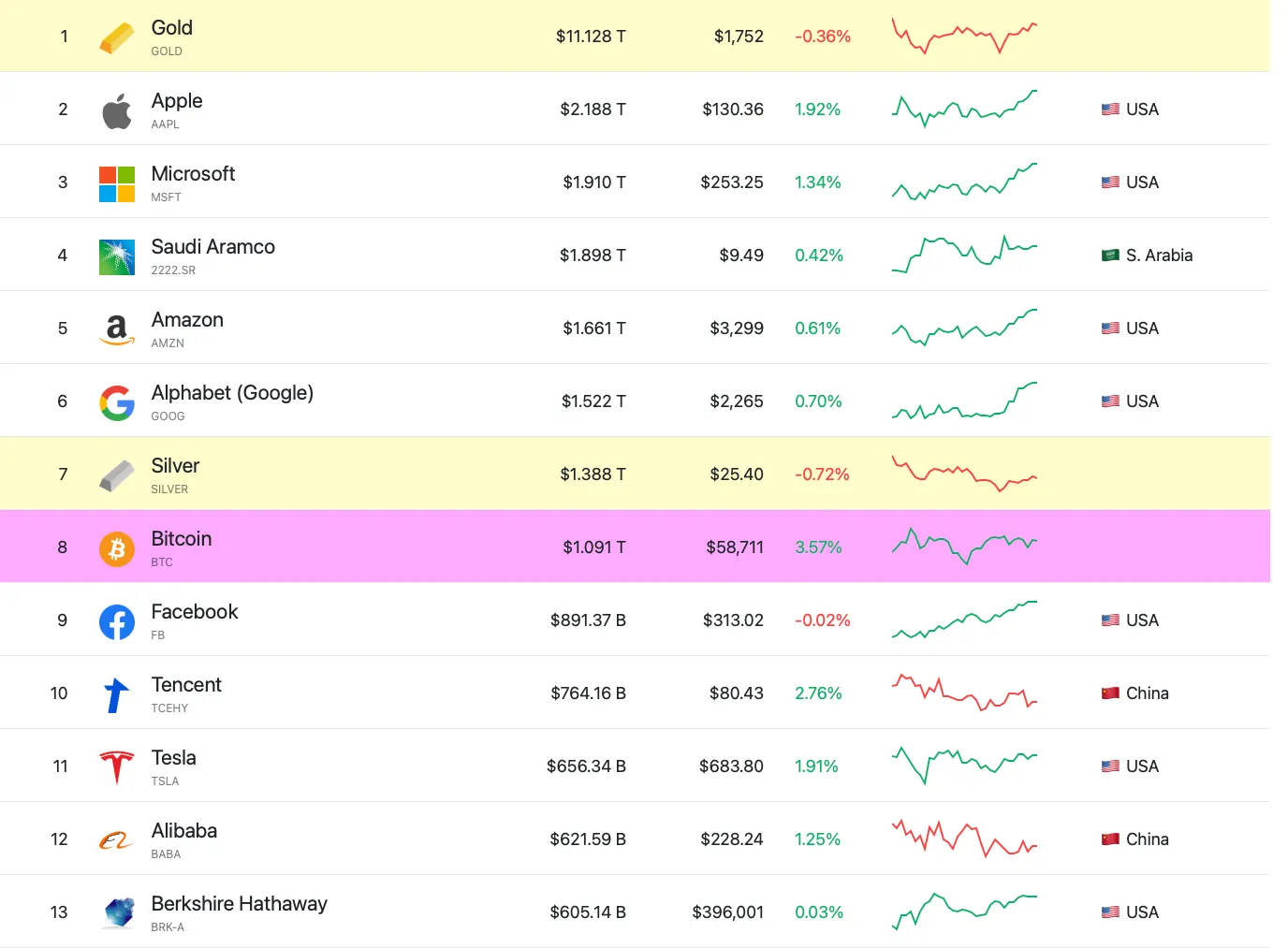
Task: Click the Silver bar icon
Action: pos(117,476)
